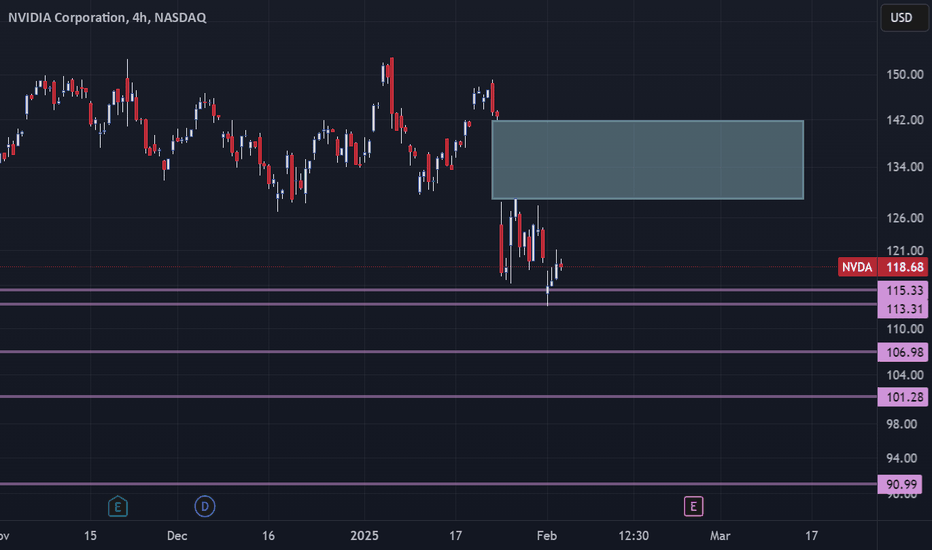The width and height of the screenshot is (932, 550).
Task: Click the pink upcoming earnings E marker
Action: click(693, 507)
